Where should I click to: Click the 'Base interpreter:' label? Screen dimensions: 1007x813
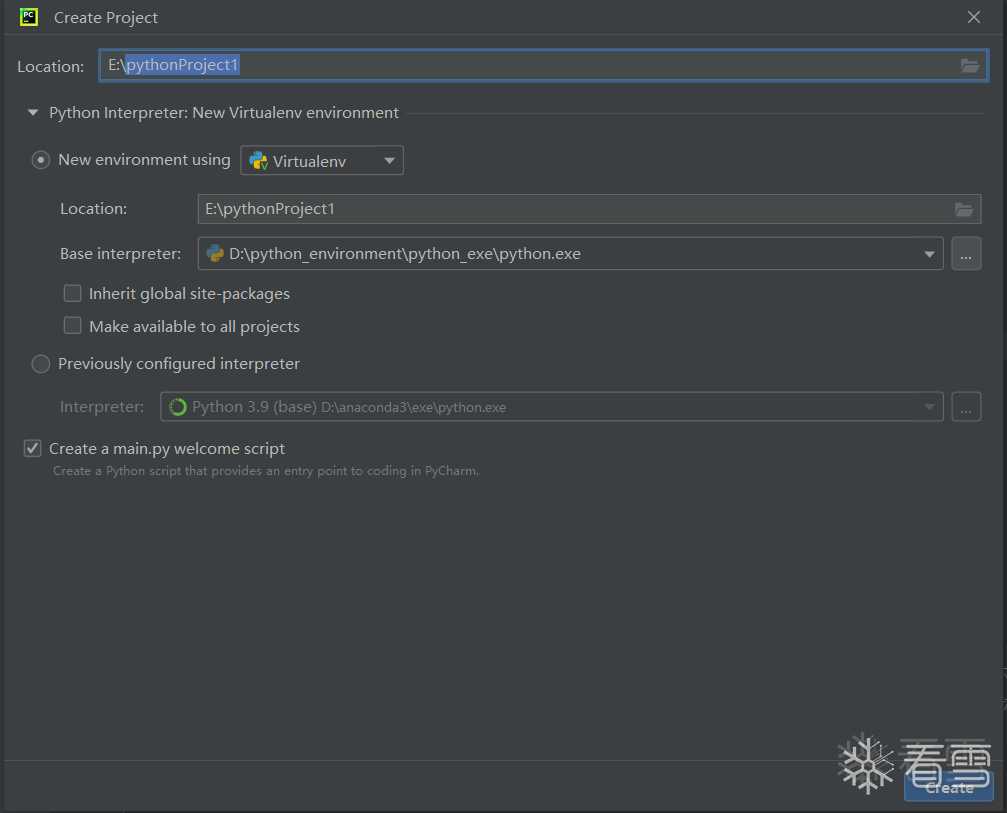pos(121,254)
